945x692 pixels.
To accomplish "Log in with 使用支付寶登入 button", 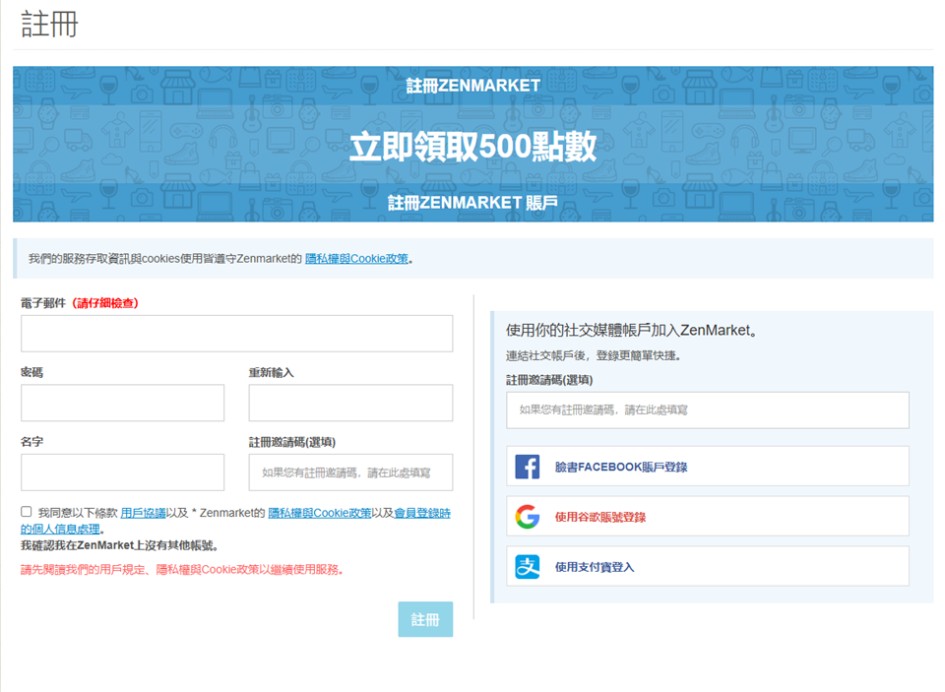I will pos(708,566).
